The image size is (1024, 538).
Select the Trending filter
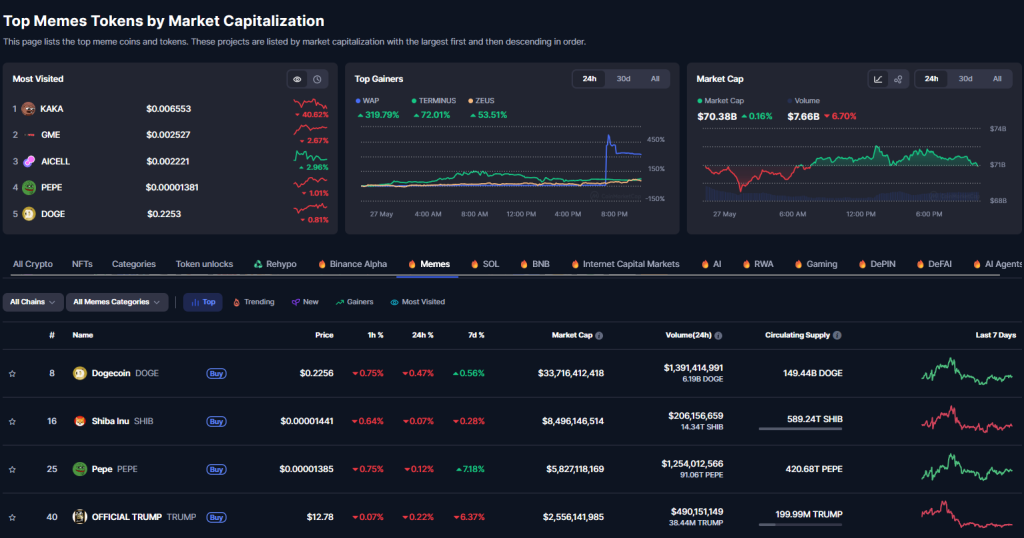coord(254,302)
